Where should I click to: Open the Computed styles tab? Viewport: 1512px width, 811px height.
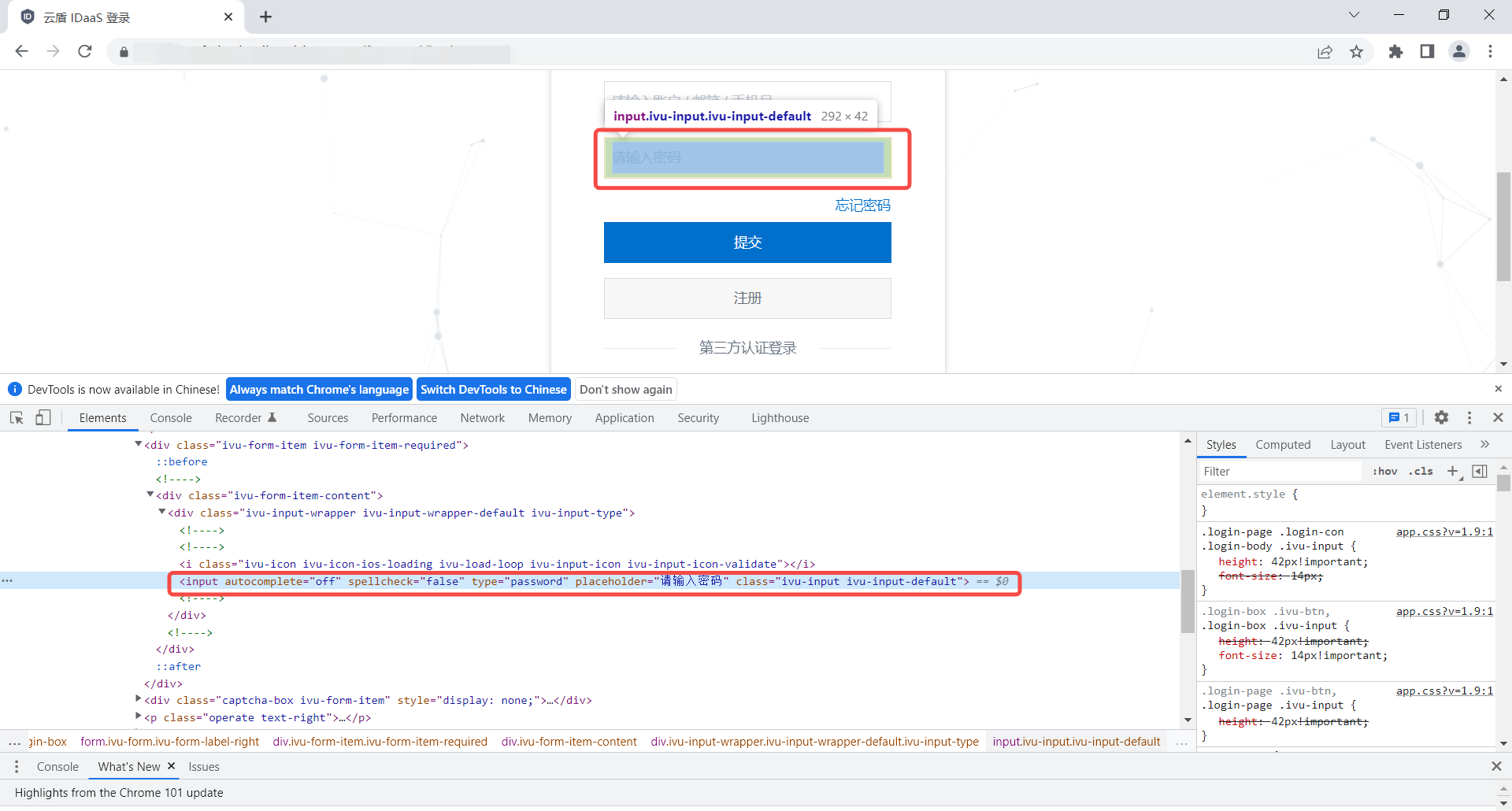tap(1283, 445)
